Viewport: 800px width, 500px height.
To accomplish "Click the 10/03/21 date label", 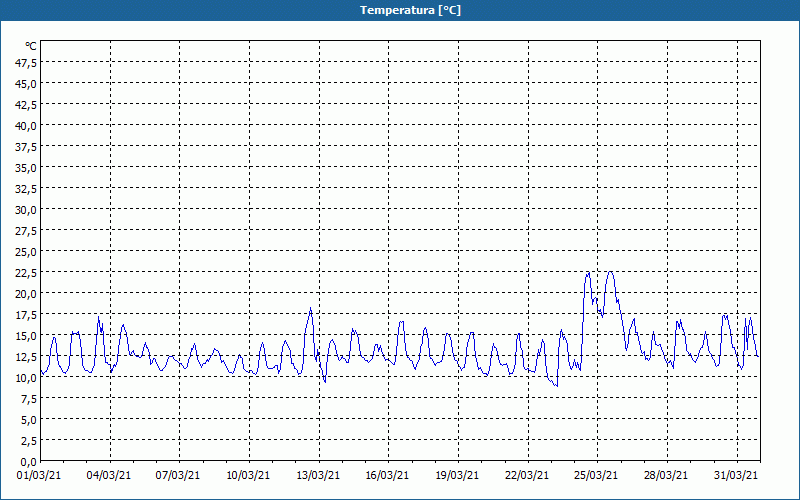I will 248,475.
